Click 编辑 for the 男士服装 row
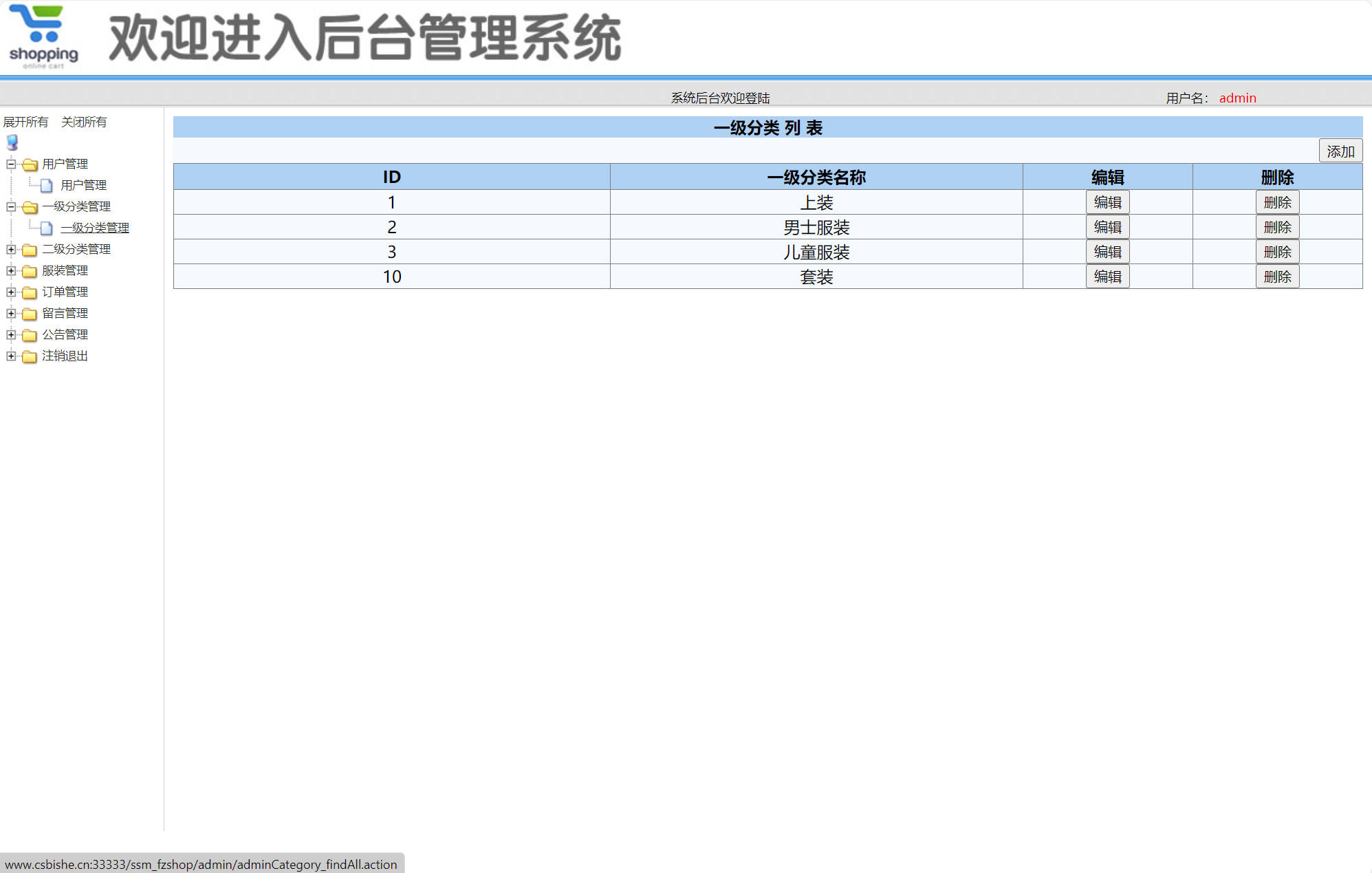Screen dimensions: 1372x873 (x=1107, y=226)
